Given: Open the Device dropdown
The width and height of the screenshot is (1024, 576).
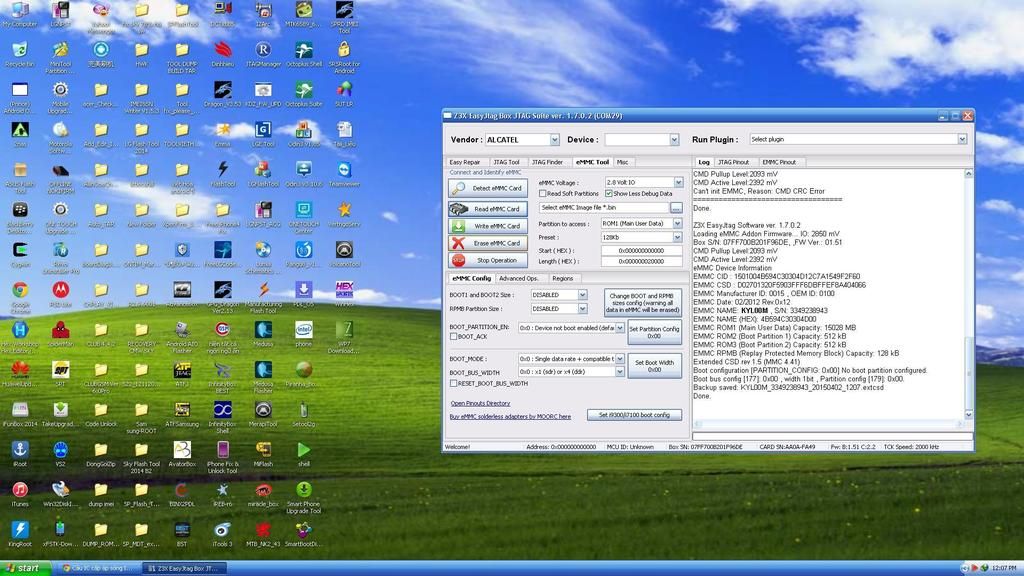Looking at the screenshot, I should [x=674, y=140].
